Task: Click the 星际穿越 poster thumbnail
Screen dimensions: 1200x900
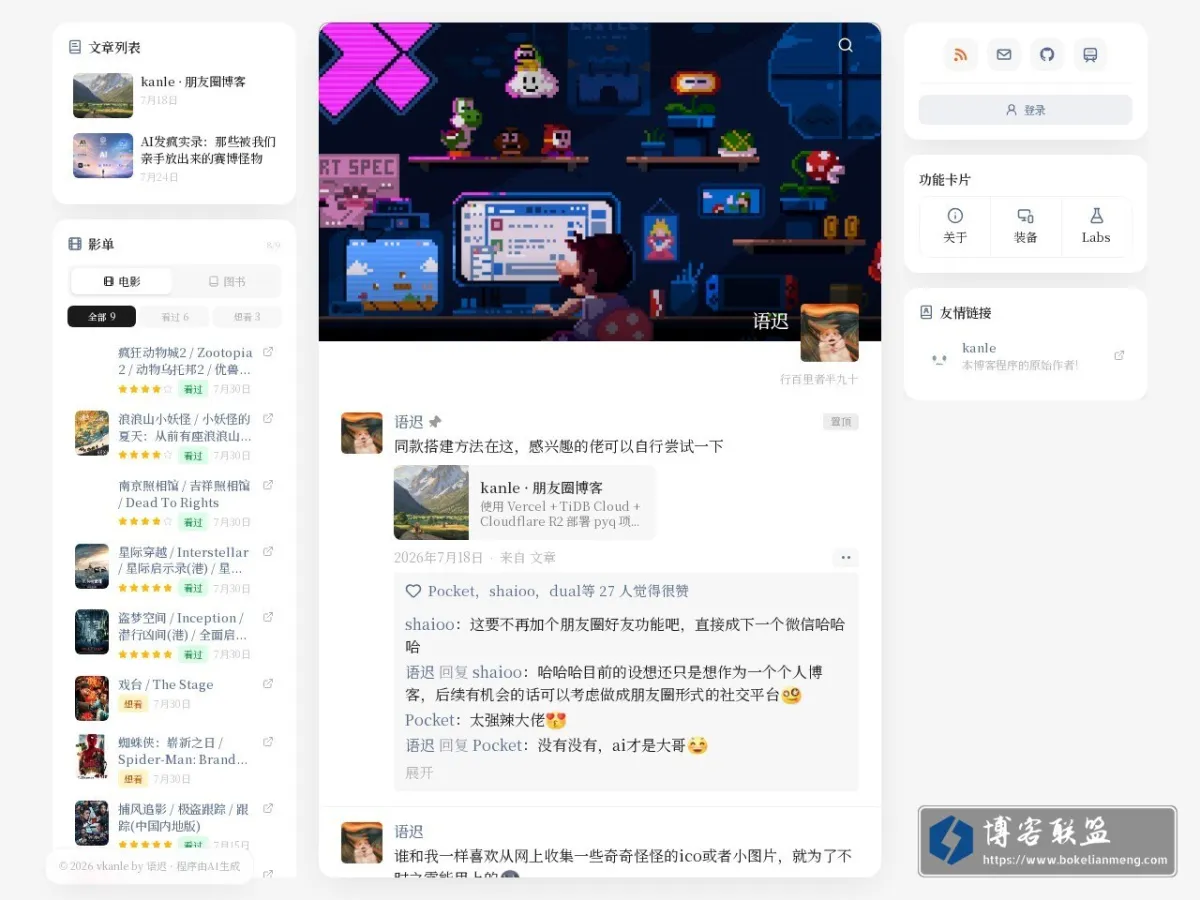Action: tap(92, 566)
